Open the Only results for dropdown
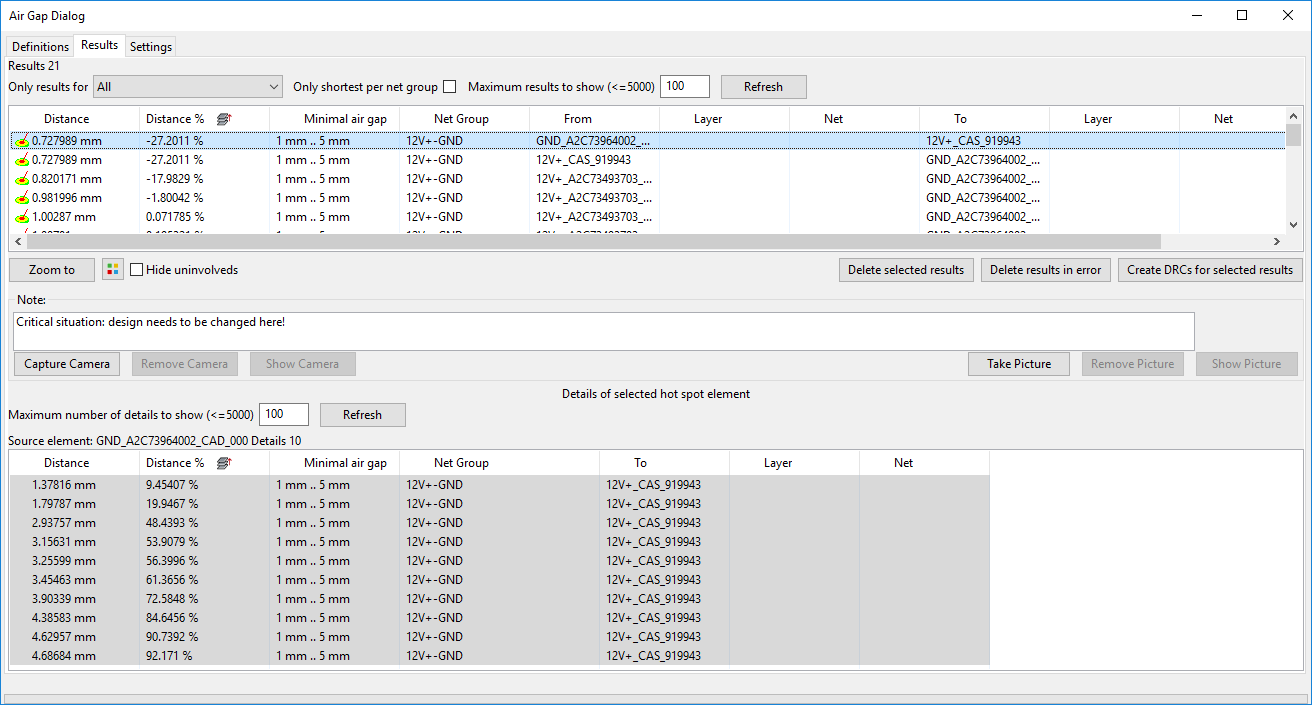The image size is (1312, 705). click(x=189, y=87)
